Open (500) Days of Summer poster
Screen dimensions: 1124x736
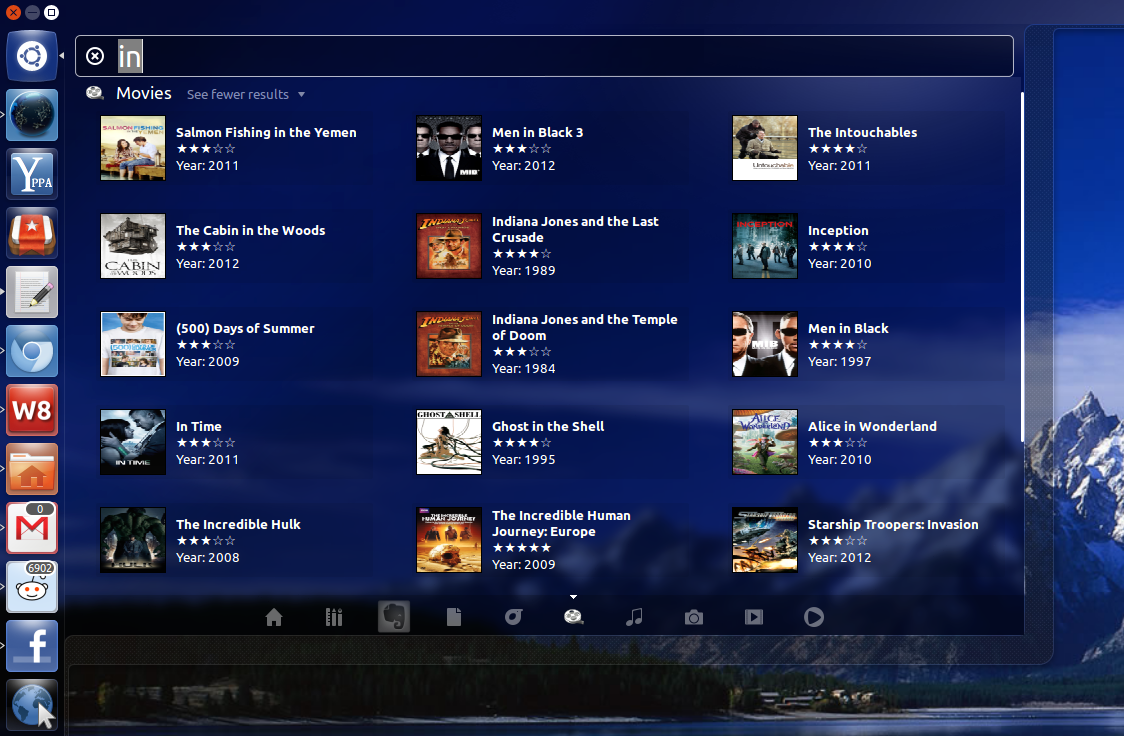pyautogui.click(x=133, y=344)
